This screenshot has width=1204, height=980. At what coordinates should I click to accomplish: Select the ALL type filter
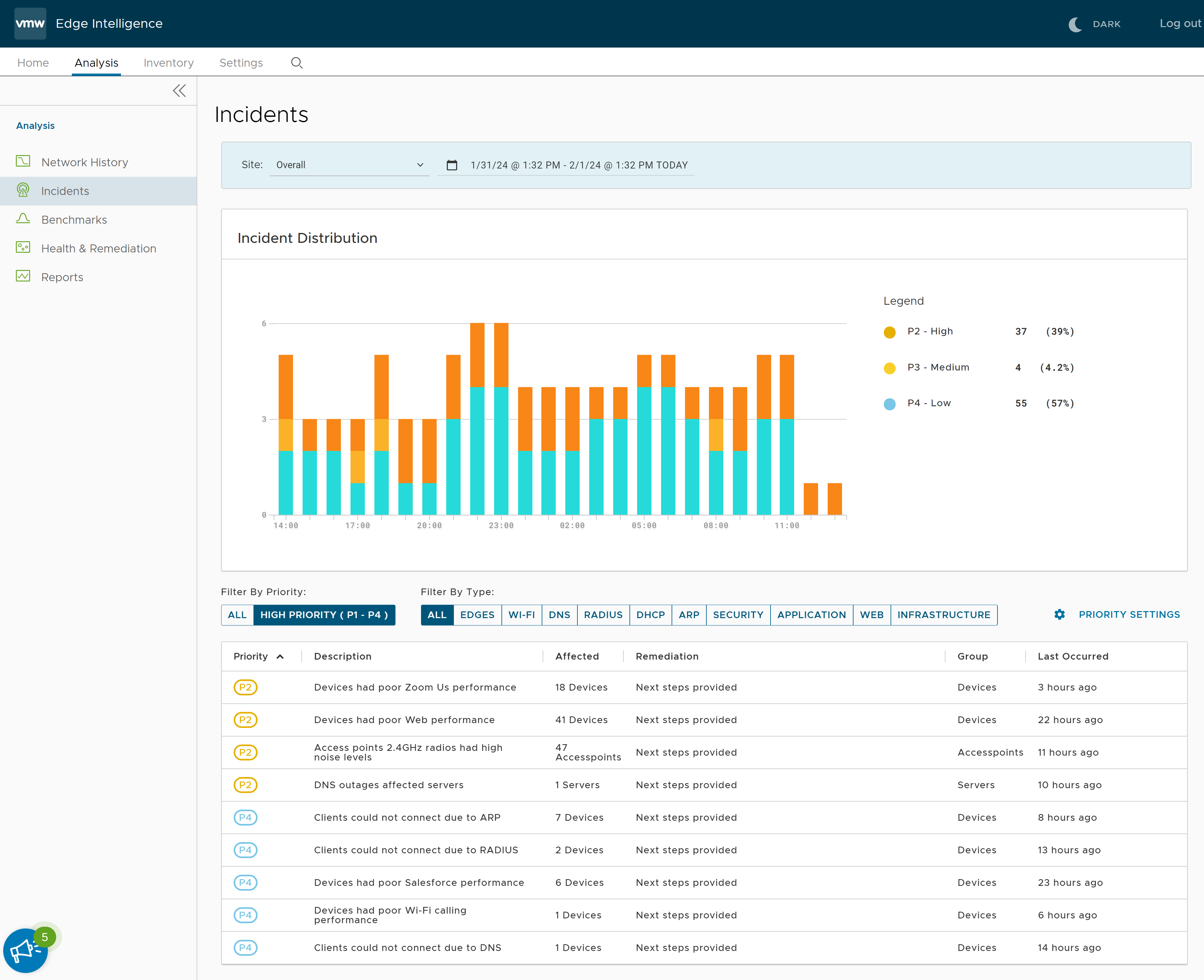437,615
